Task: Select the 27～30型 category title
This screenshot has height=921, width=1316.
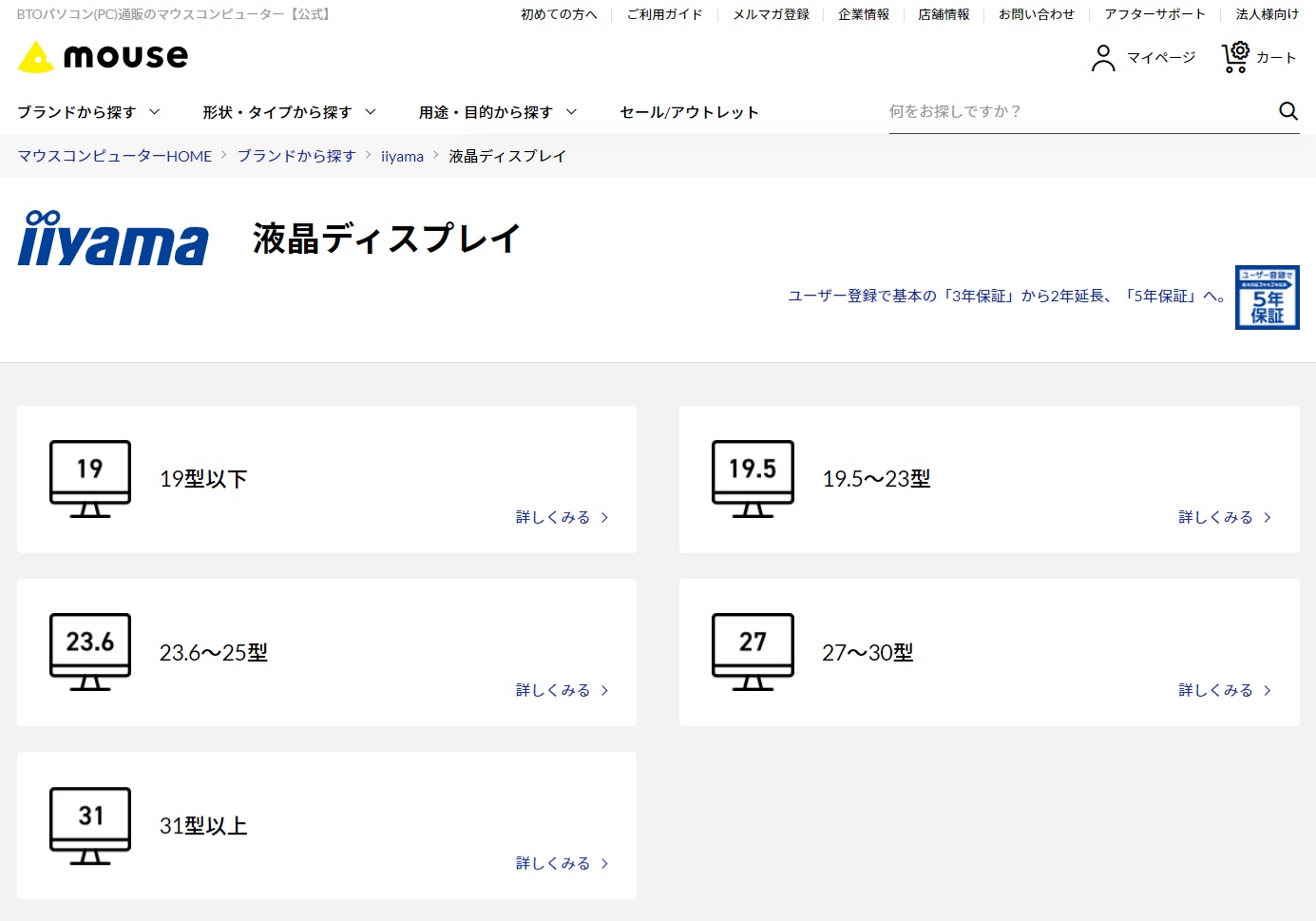Action: (x=868, y=653)
